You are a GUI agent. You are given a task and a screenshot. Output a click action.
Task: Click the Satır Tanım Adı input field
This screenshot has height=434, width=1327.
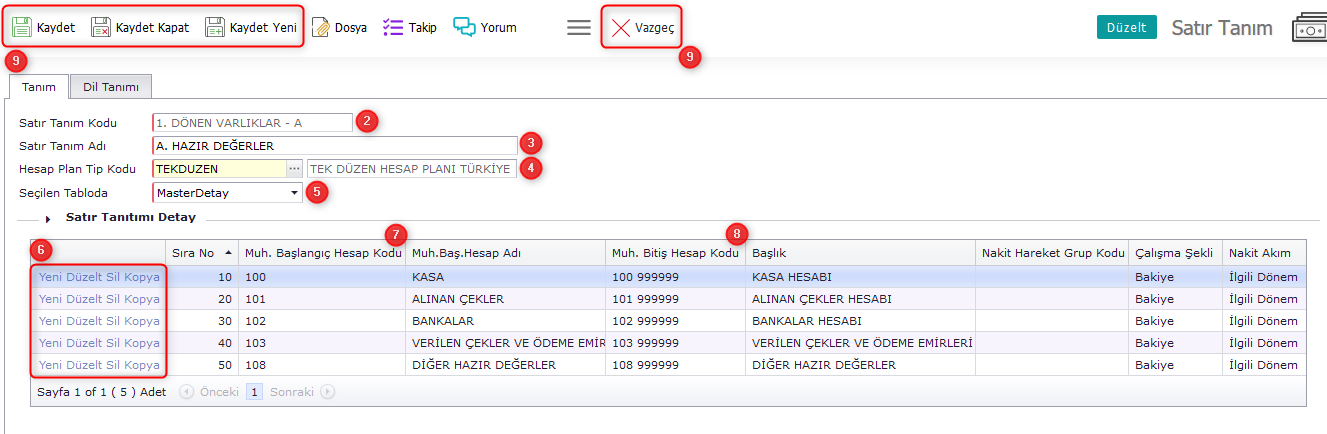334,146
